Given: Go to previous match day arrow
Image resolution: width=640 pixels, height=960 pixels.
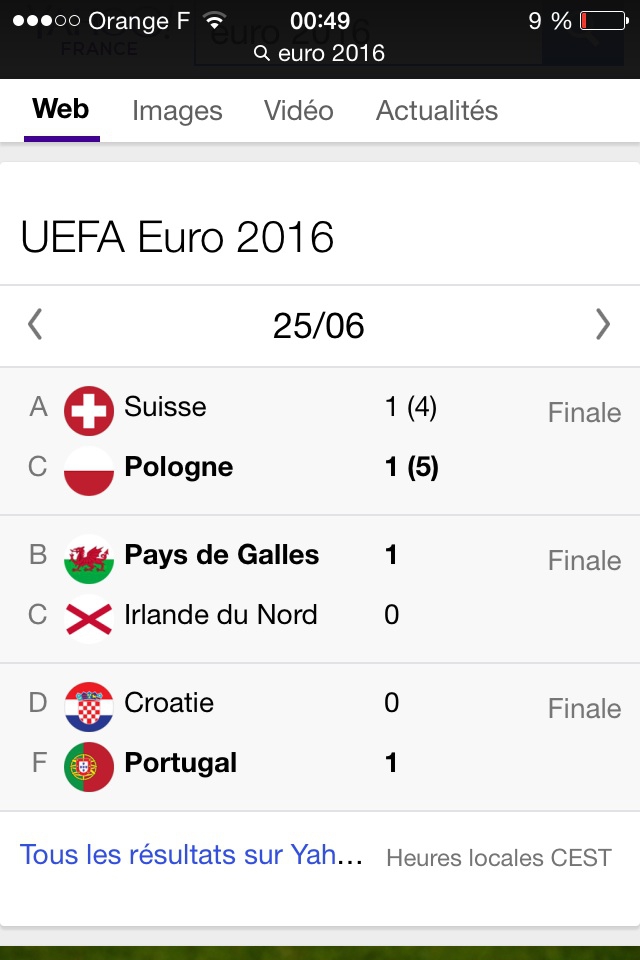Looking at the screenshot, I should tap(36, 324).
